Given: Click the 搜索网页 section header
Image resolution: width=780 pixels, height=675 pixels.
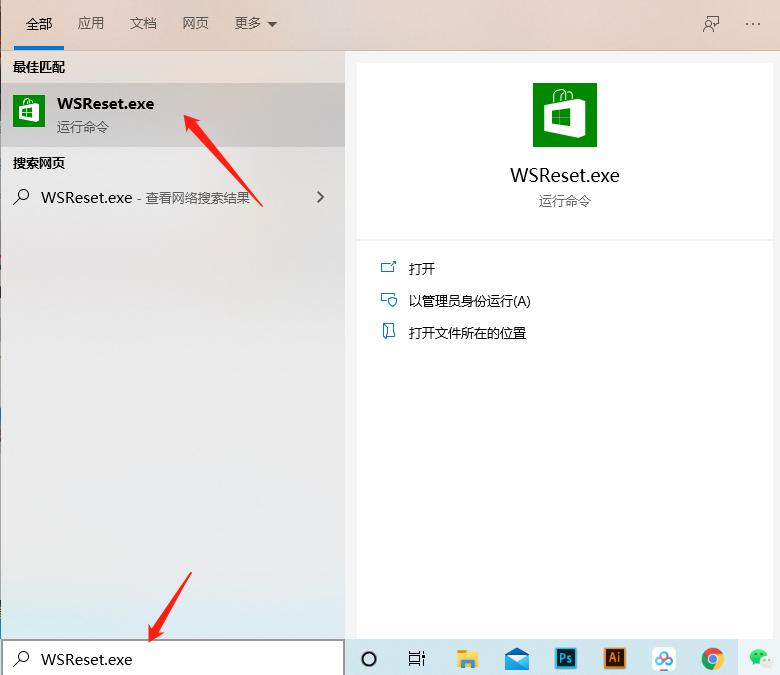Looking at the screenshot, I should pyautogui.click(x=39, y=163).
